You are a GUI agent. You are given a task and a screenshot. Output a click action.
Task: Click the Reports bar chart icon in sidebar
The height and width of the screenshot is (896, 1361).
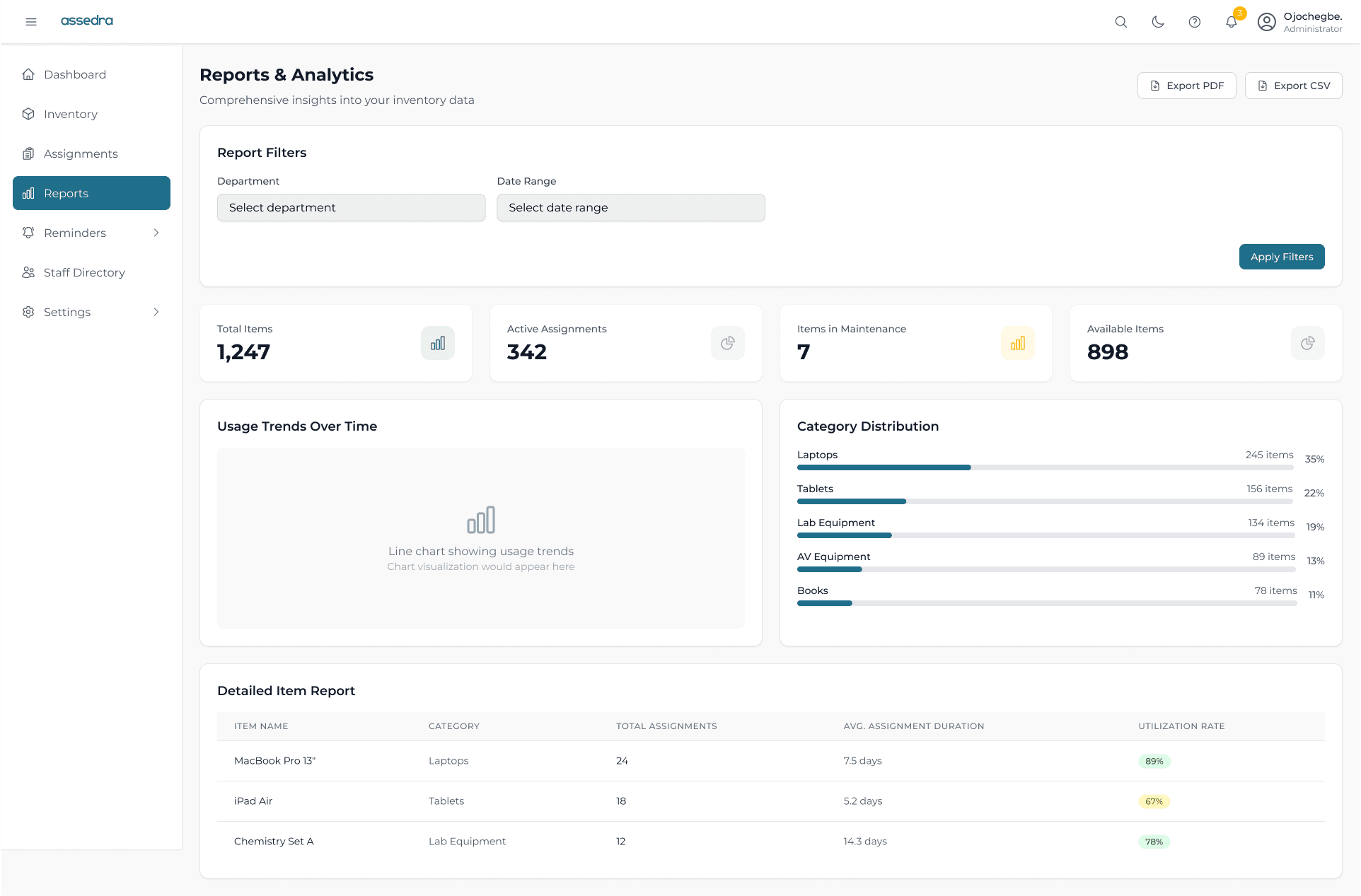pyautogui.click(x=28, y=193)
